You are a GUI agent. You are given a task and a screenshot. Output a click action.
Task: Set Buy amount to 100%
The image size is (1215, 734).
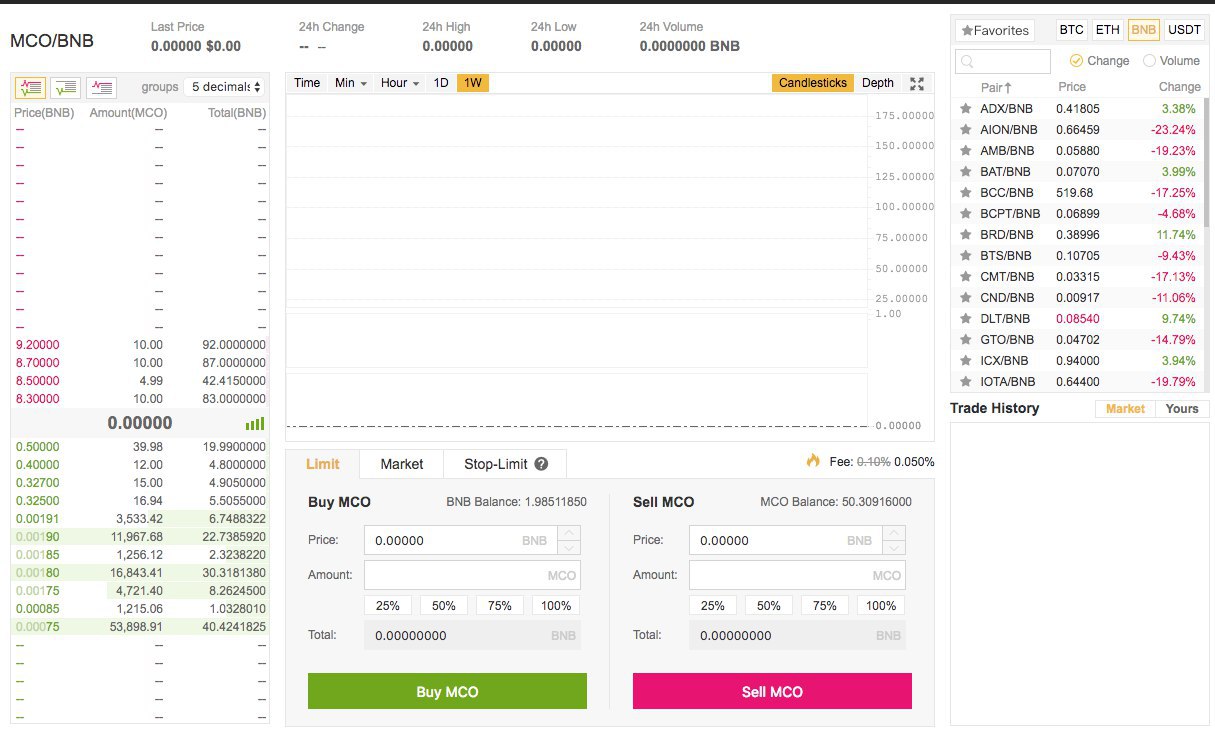tap(556, 605)
